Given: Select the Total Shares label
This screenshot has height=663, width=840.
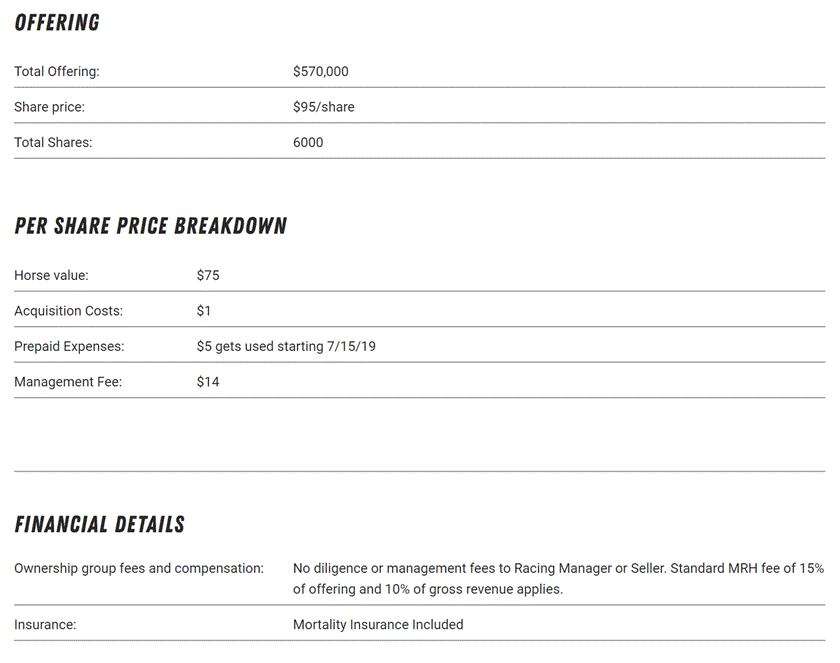Looking at the screenshot, I should pos(53,143).
